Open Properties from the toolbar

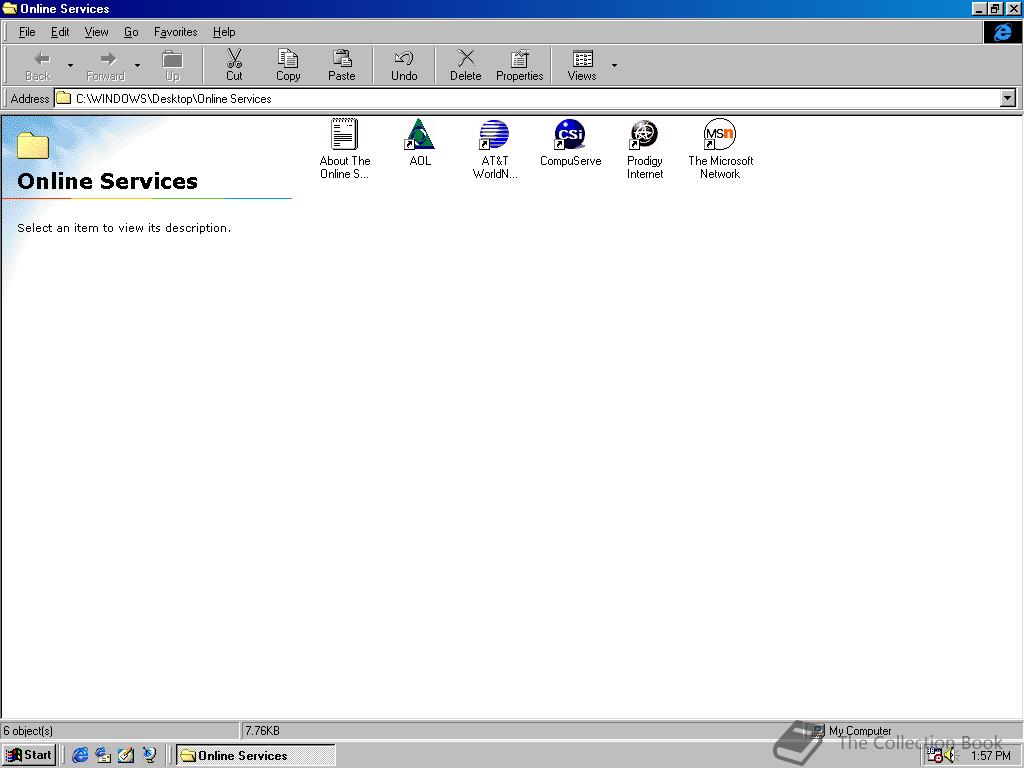(520, 65)
